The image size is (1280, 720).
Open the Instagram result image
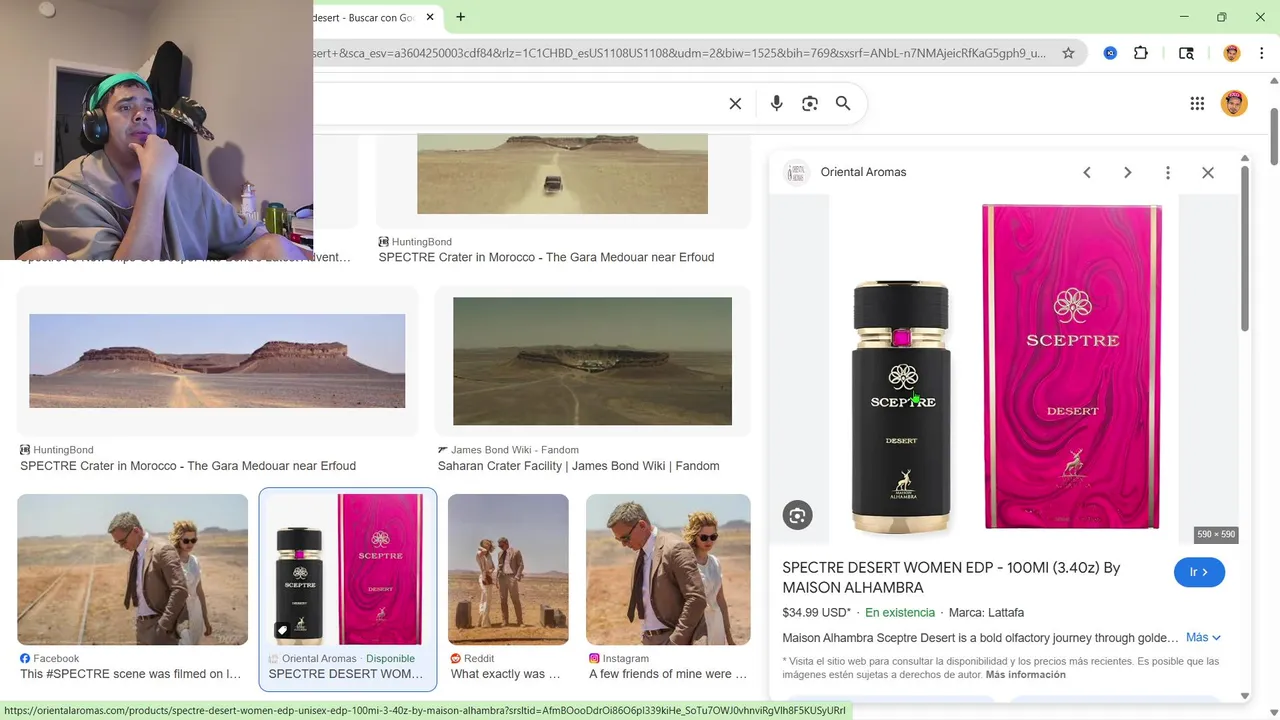click(668, 570)
